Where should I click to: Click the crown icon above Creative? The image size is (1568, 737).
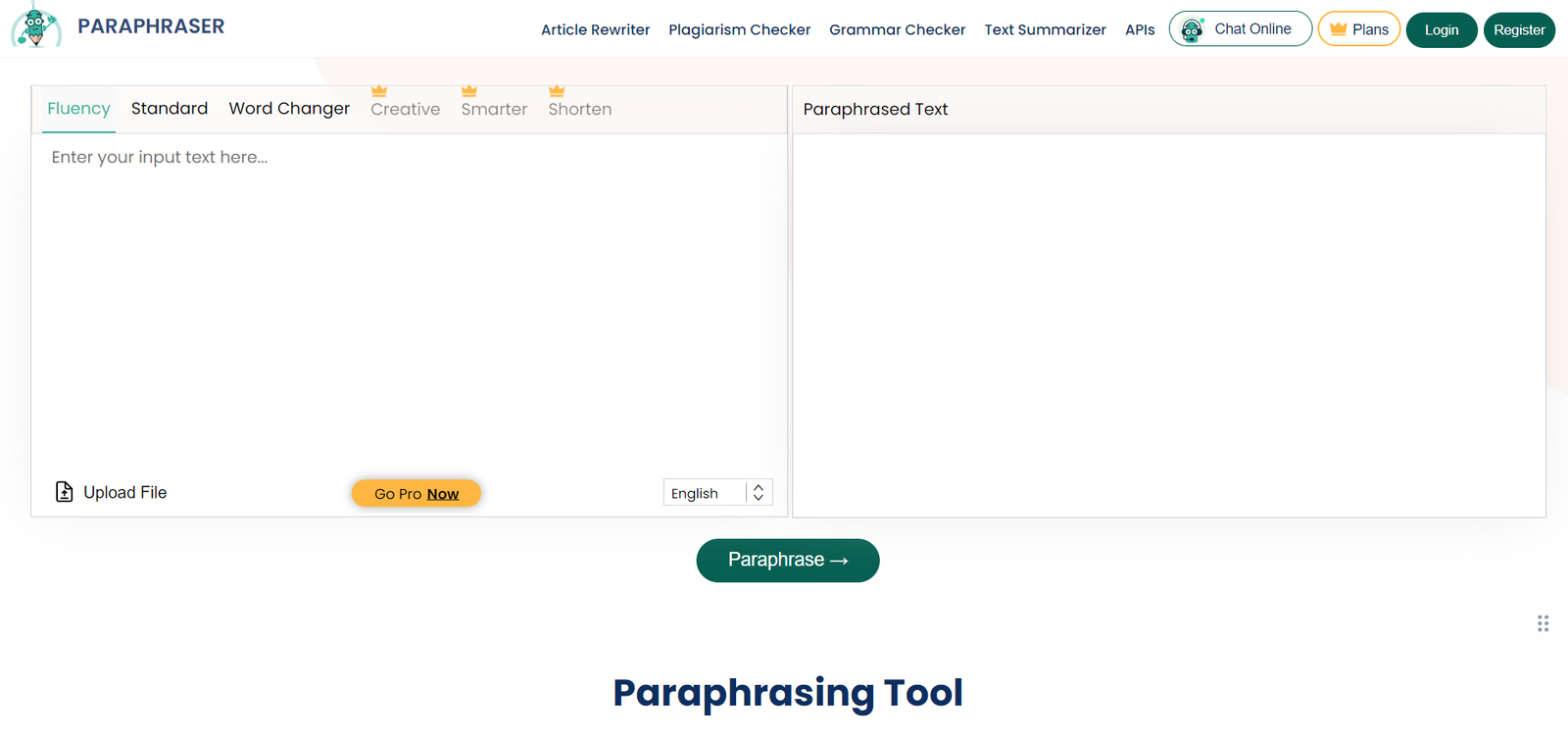(379, 91)
